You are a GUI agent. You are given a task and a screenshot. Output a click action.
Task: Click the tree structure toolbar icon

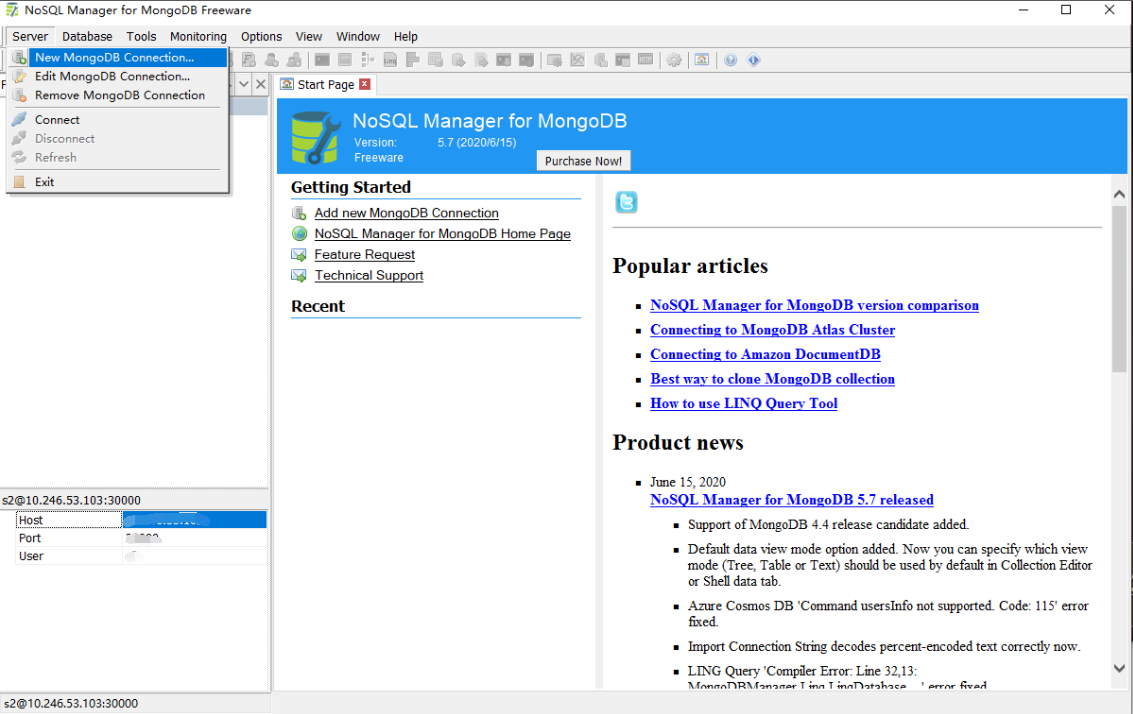[367, 60]
